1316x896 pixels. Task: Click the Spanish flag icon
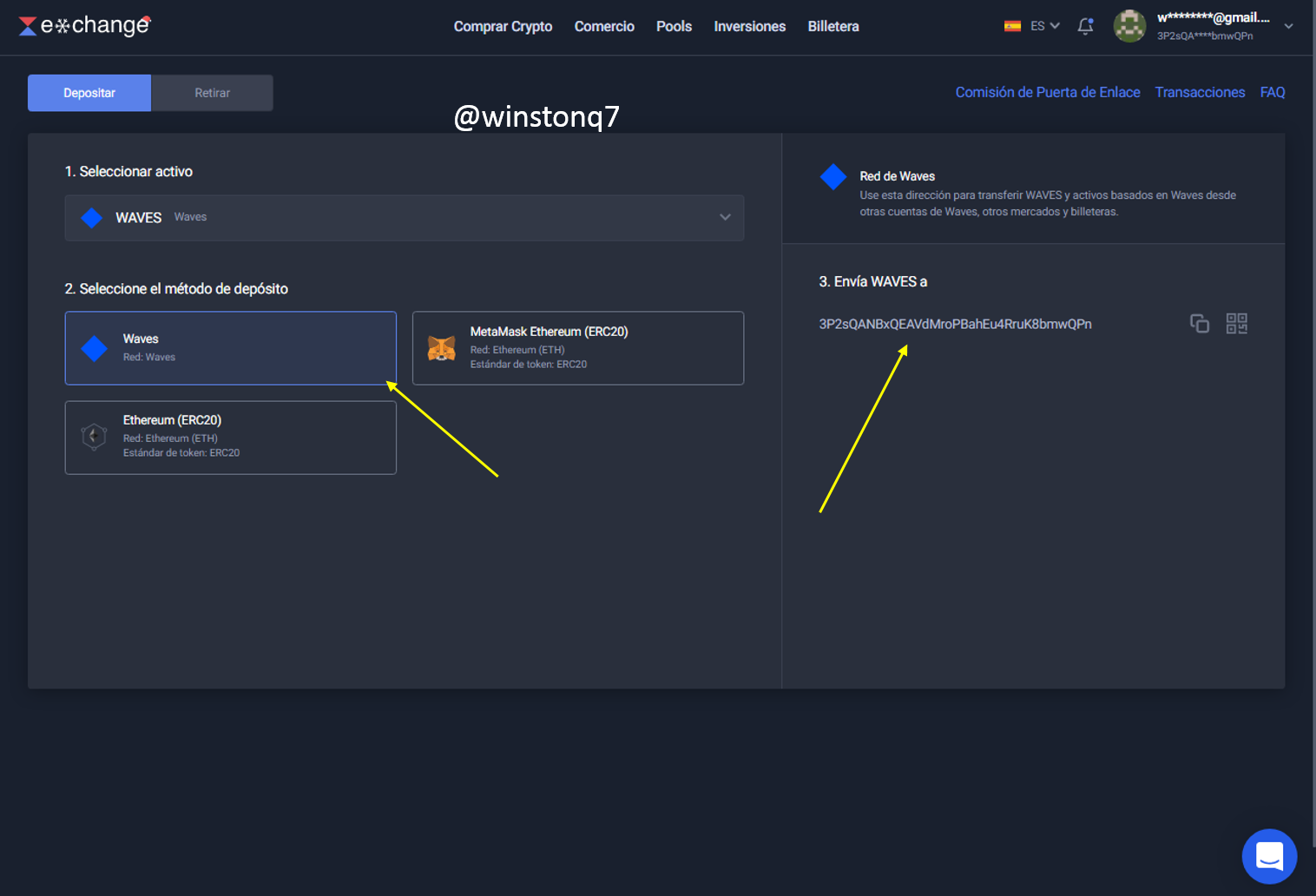click(1012, 26)
